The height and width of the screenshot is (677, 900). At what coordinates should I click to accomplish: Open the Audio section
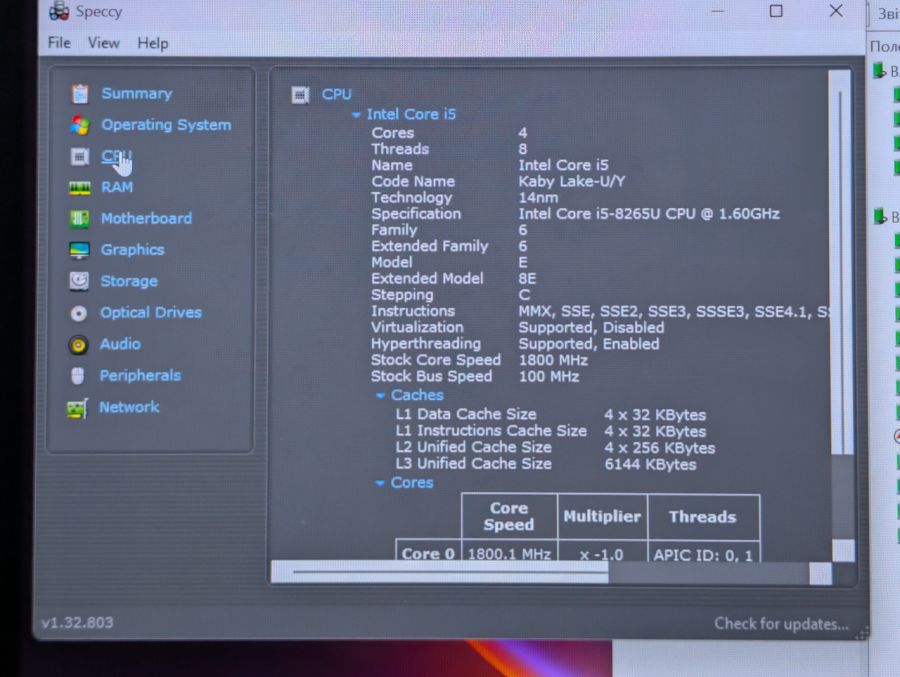(120, 344)
